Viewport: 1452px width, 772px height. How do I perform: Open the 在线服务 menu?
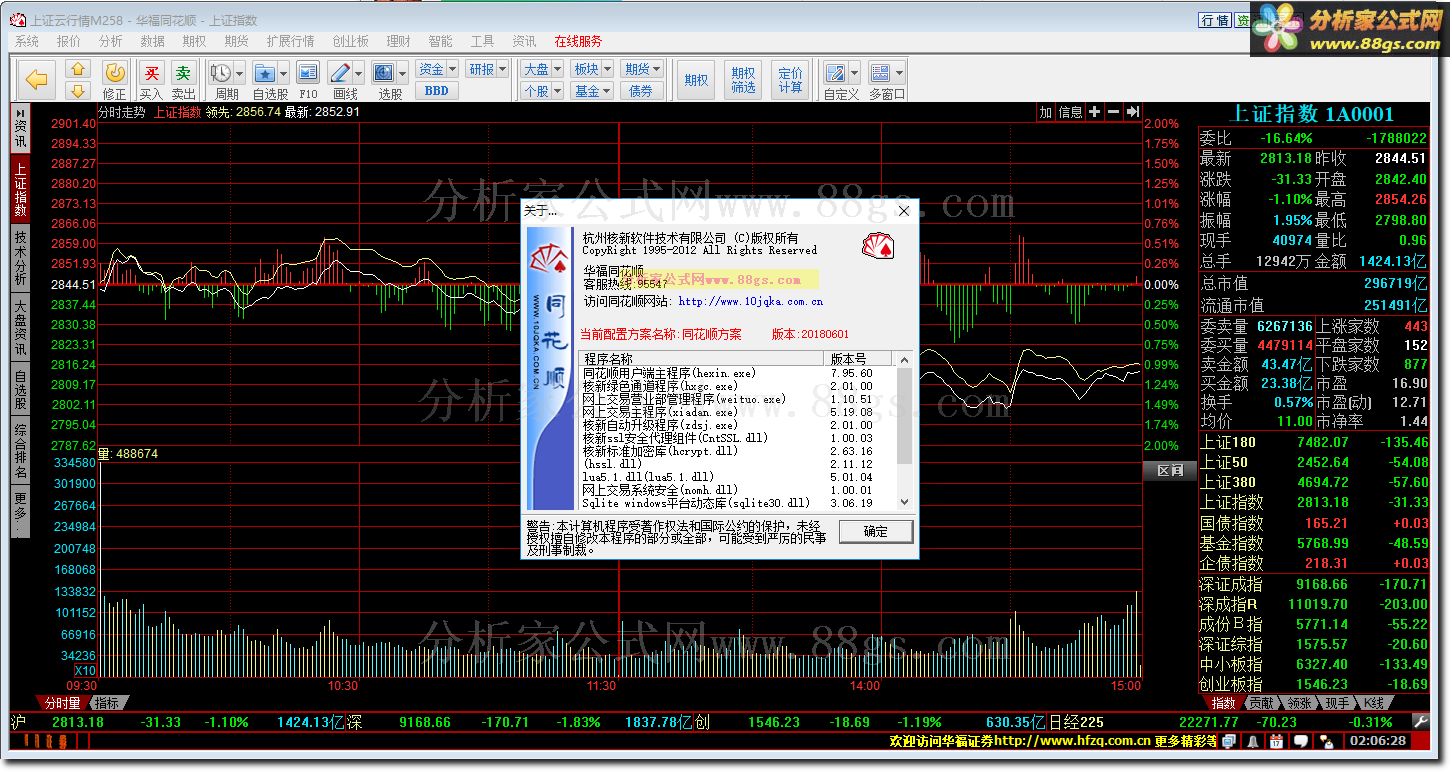coord(578,41)
